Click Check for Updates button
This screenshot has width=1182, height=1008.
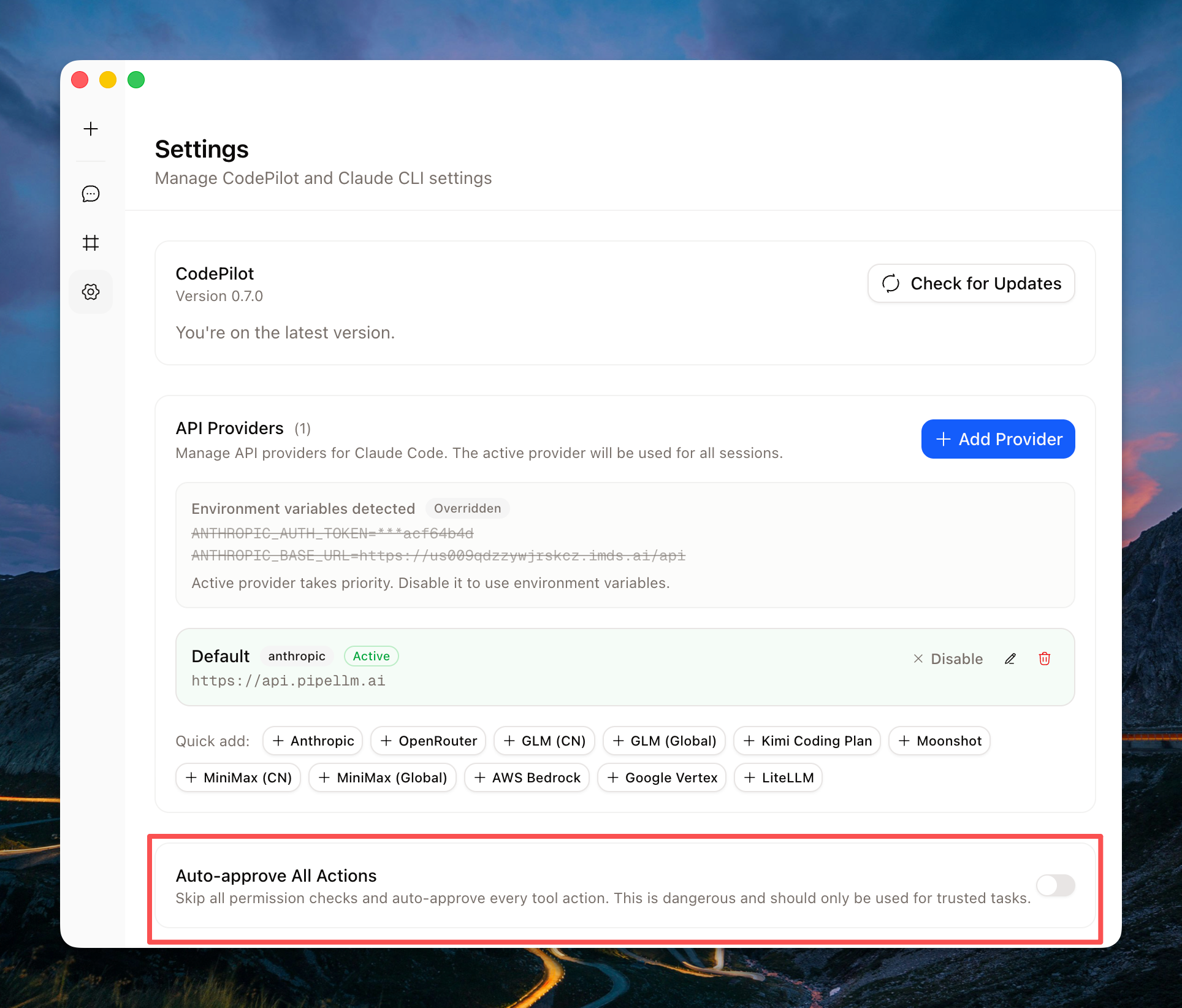coord(971,283)
